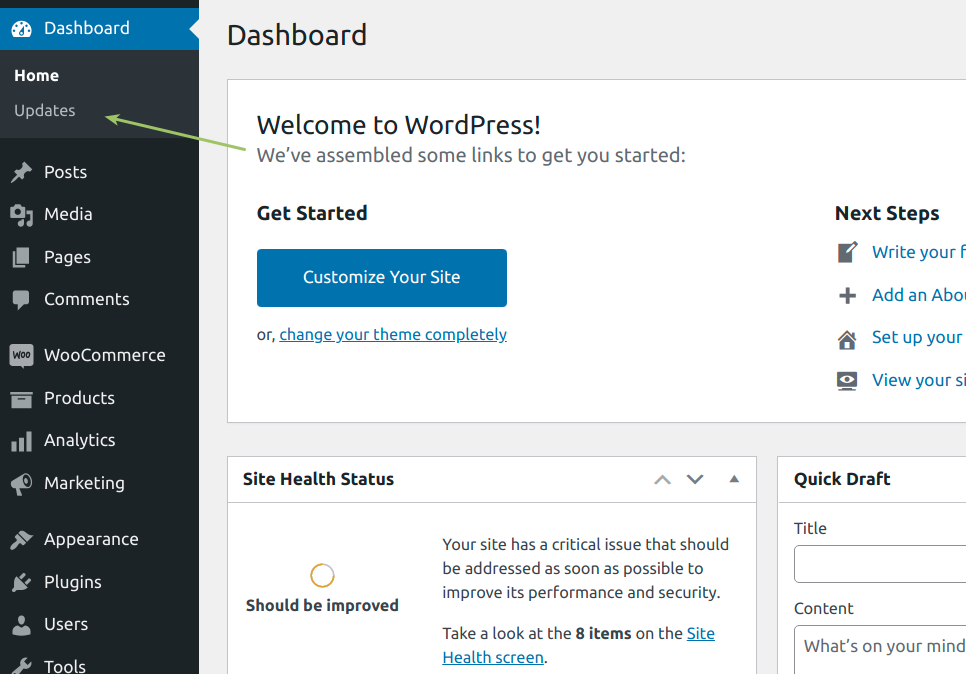Open the Posts pushpin icon
The height and width of the screenshot is (674, 966).
(x=22, y=173)
